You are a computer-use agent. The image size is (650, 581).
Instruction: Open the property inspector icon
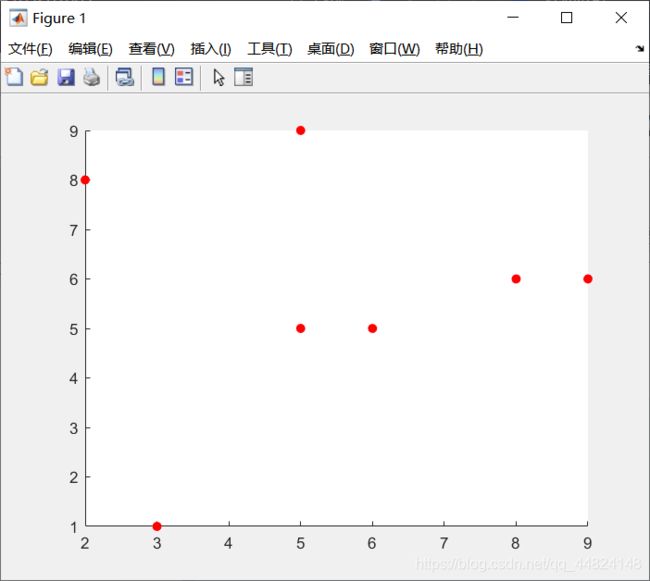(x=243, y=77)
